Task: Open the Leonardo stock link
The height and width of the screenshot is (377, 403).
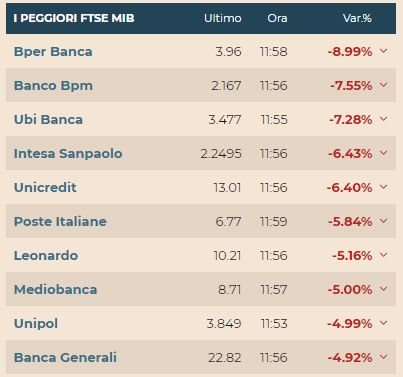Action: [x=46, y=256]
